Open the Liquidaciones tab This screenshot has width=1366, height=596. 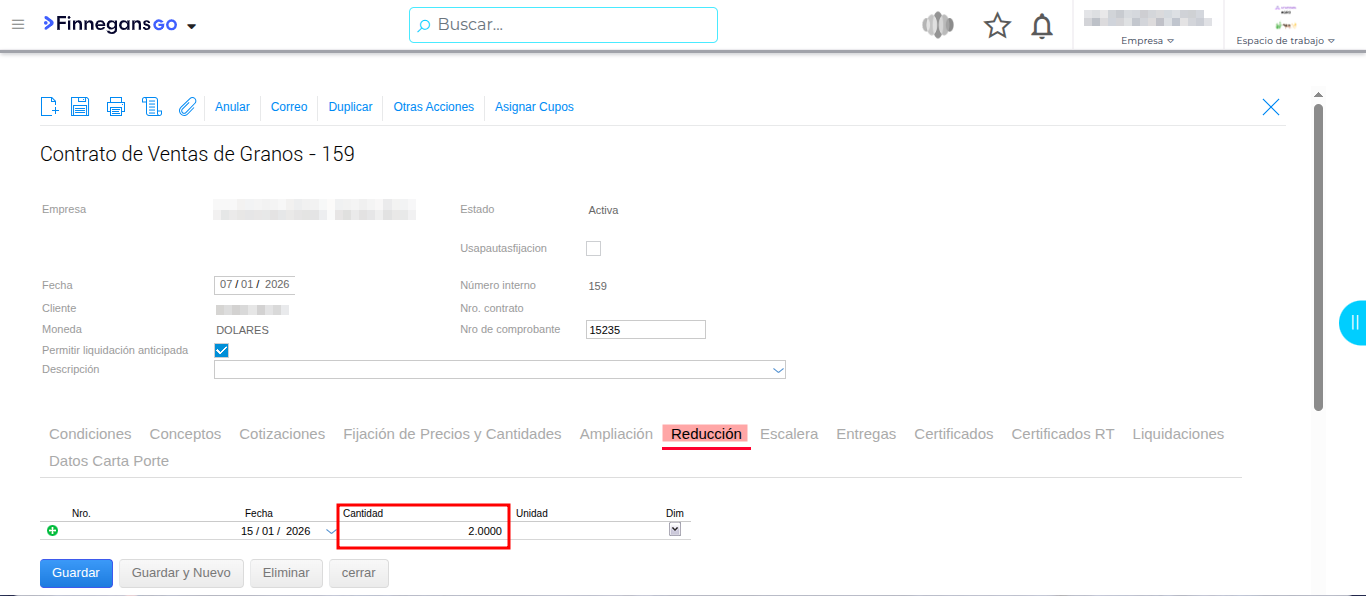coord(1178,434)
